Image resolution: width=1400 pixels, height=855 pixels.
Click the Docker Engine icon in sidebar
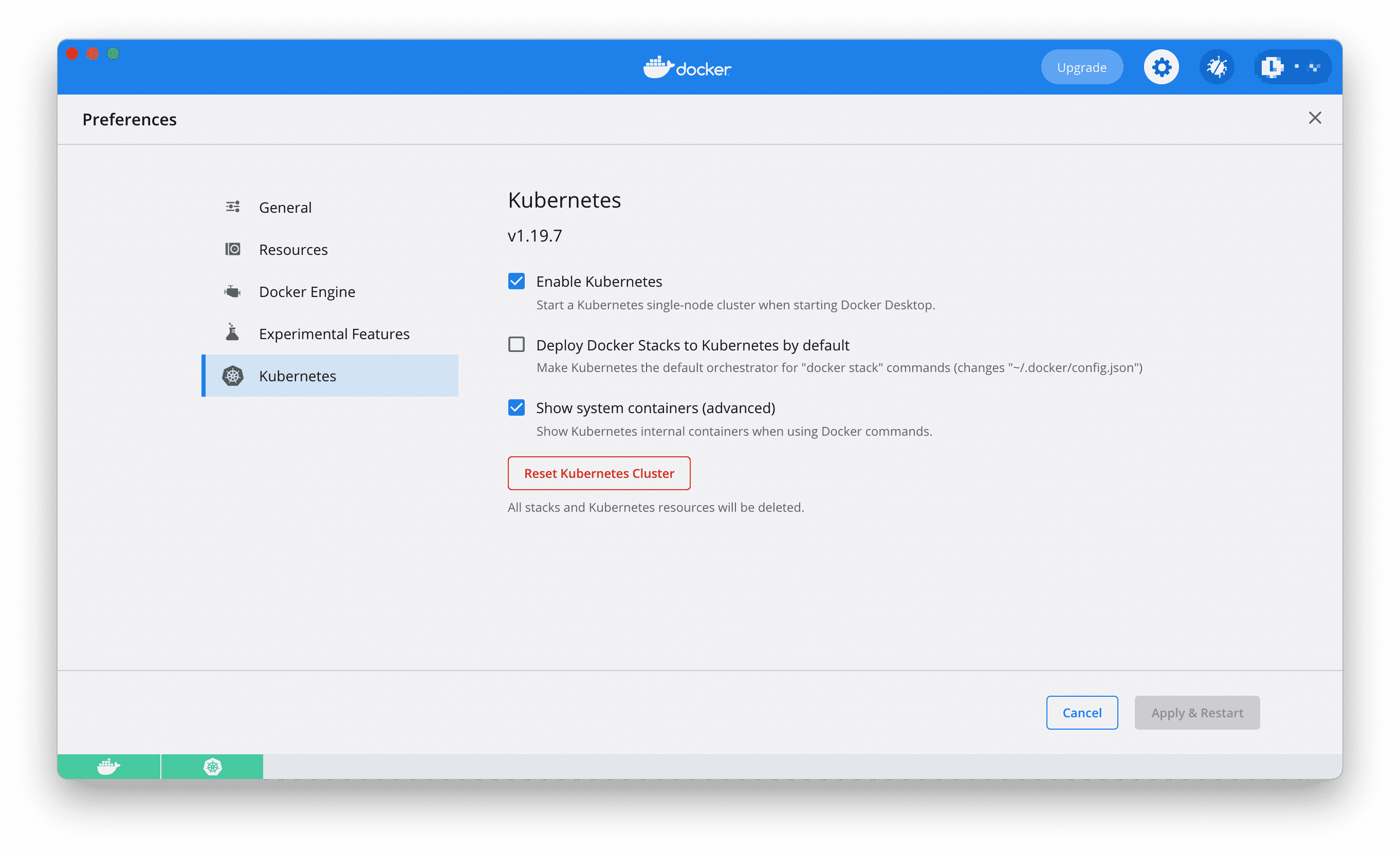pos(232,291)
